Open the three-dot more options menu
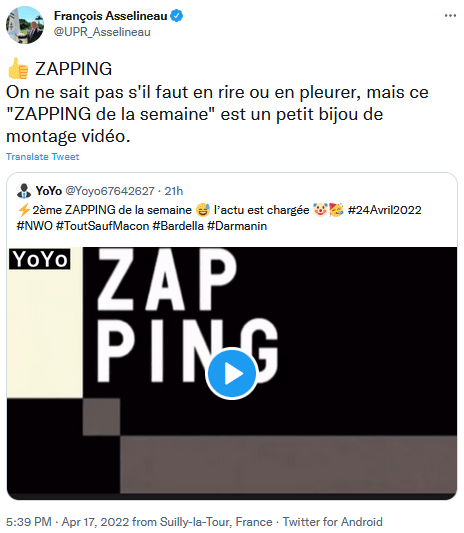 tap(450, 16)
